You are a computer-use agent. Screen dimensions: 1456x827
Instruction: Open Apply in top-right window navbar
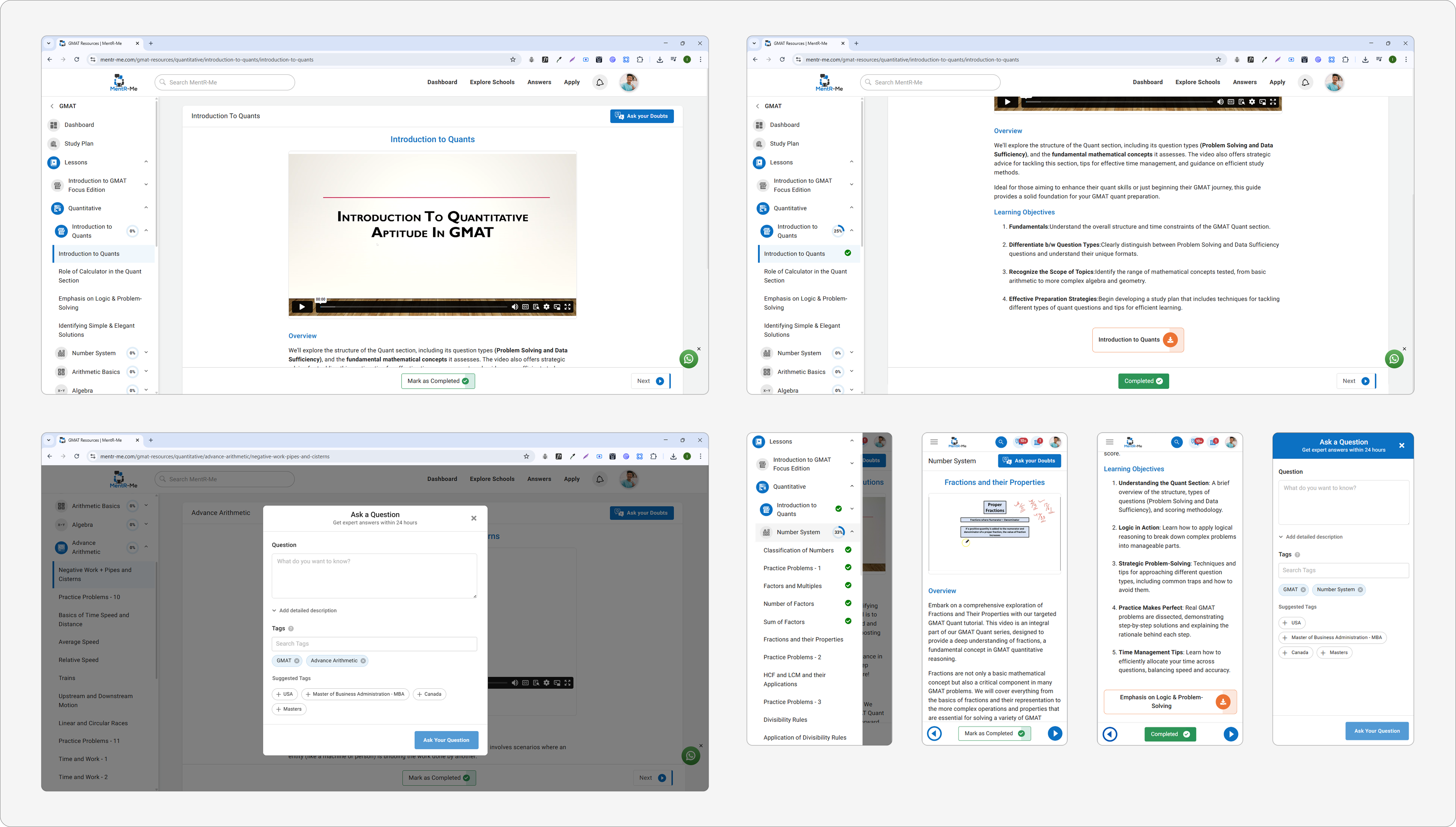pos(1277,82)
